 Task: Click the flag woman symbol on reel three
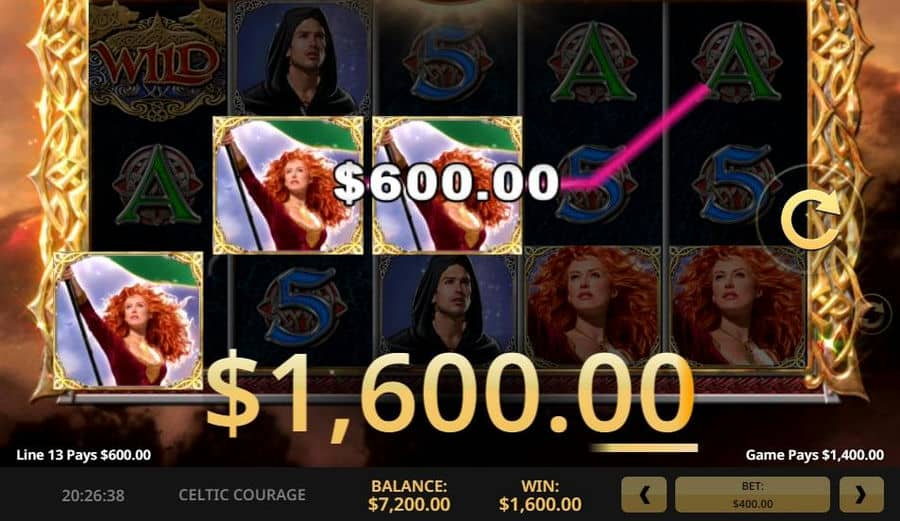tap(448, 185)
